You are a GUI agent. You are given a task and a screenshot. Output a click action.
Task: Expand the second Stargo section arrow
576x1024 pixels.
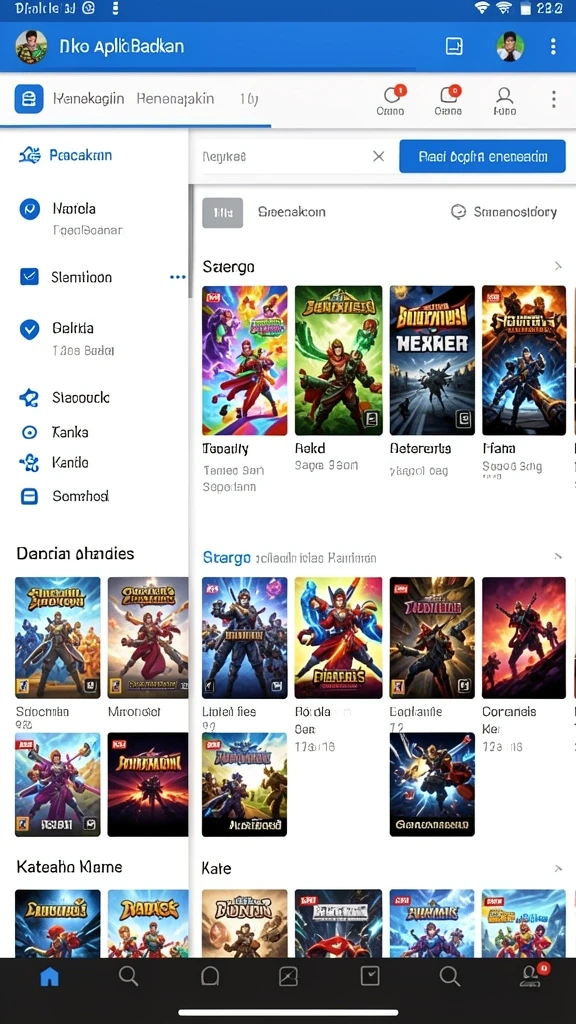pos(558,556)
